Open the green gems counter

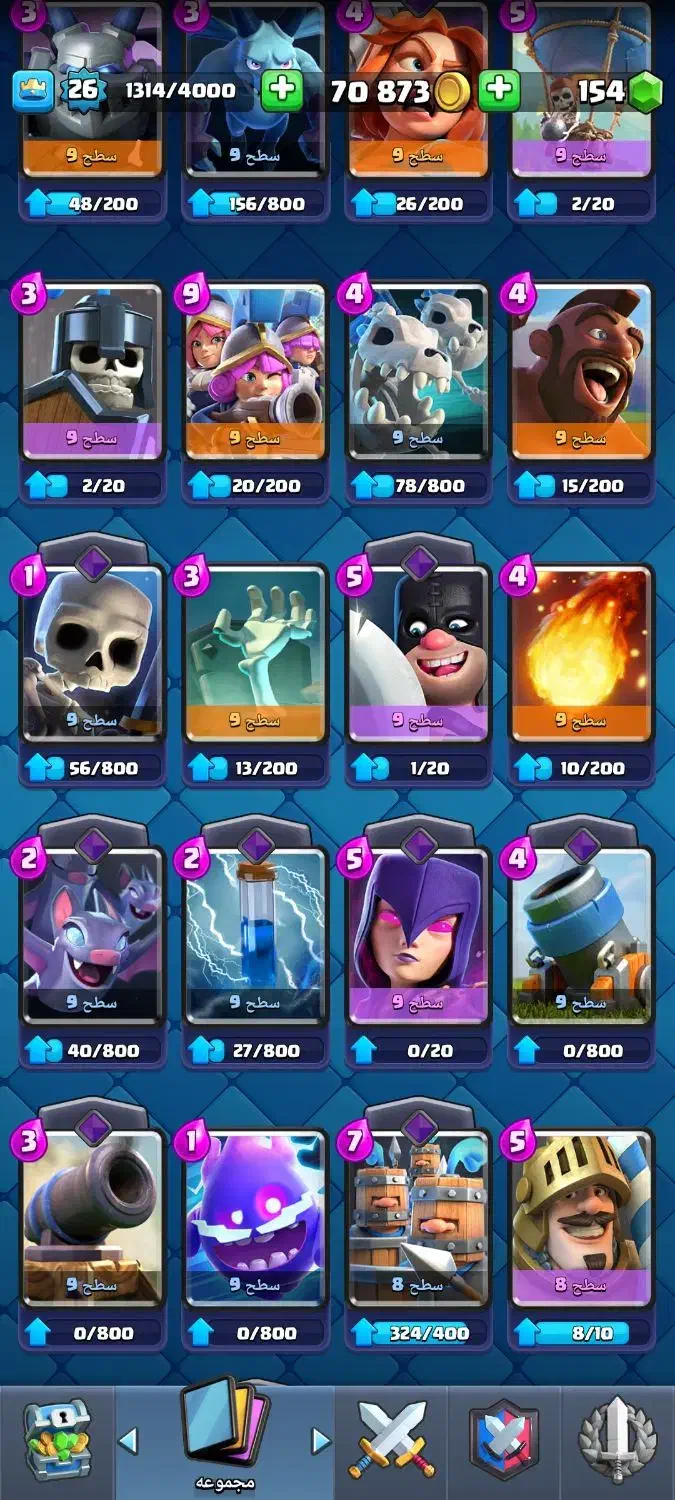coord(620,91)
